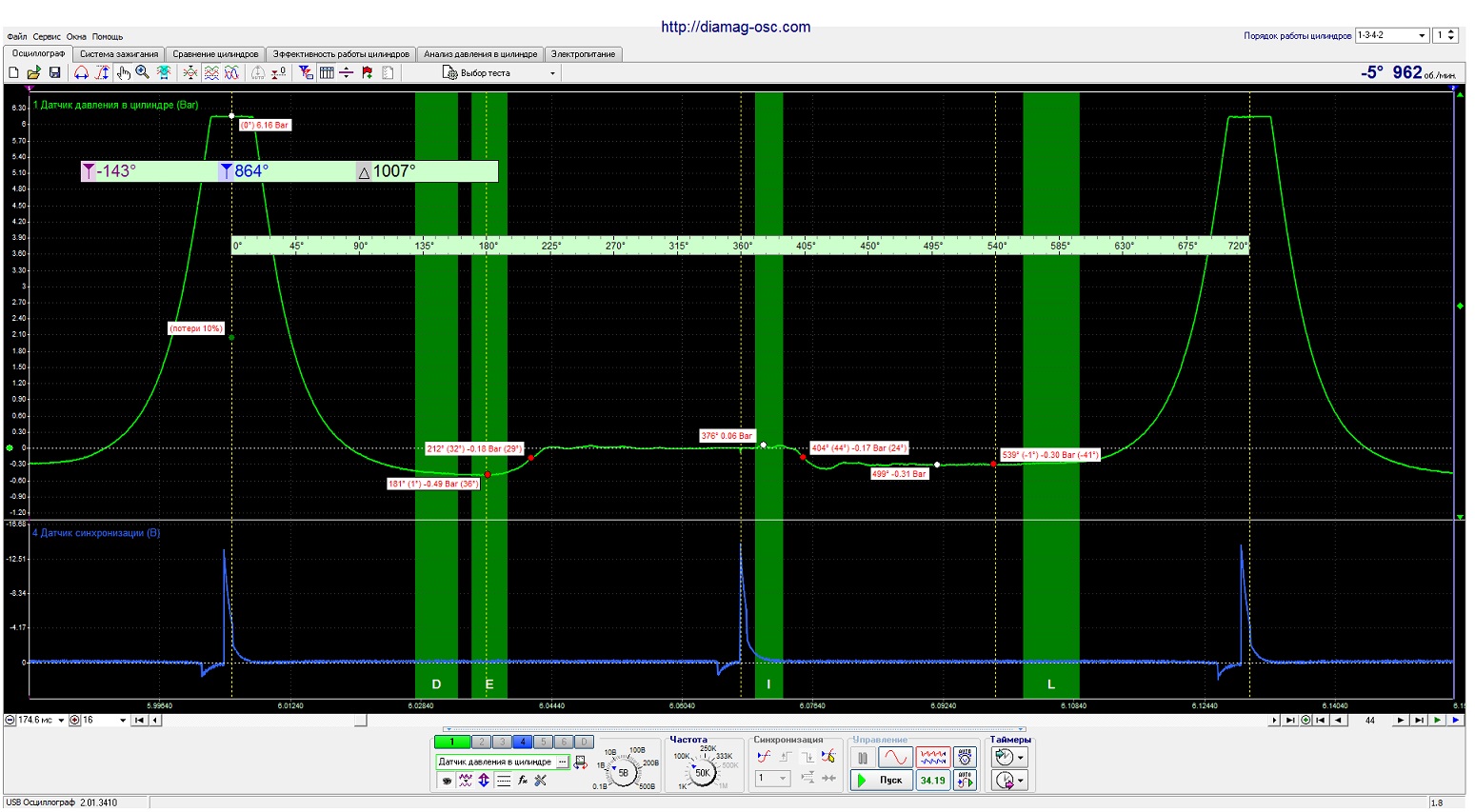Image resolution: width=1475 pixels, height=812 pixels.
Task: Click the sync cursor pointer icon
Action: pos(827,757)
